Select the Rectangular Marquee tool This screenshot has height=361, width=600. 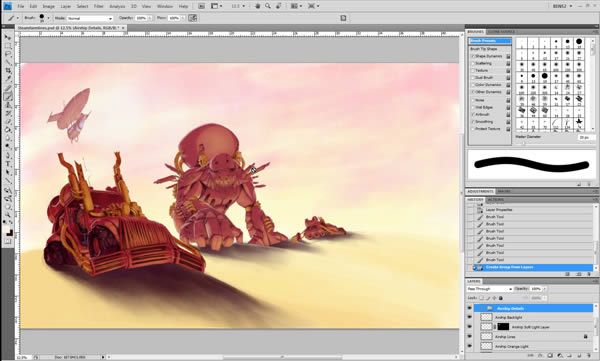[x=8, y=46]
